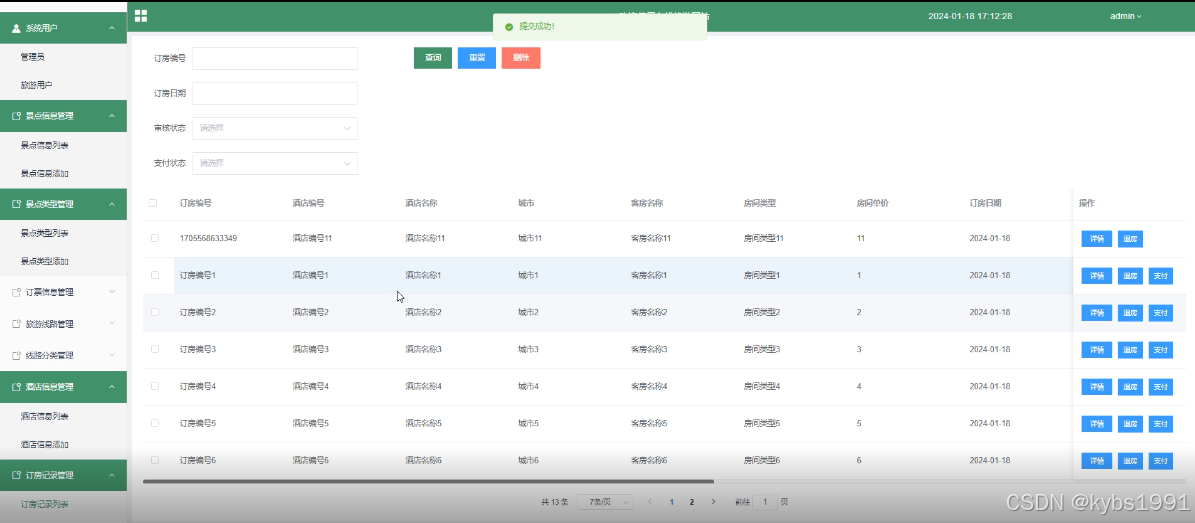1195x523 pixels.
Task: Click 详情 for 订房编号5 row
Action: click(x=1097, y=423)
